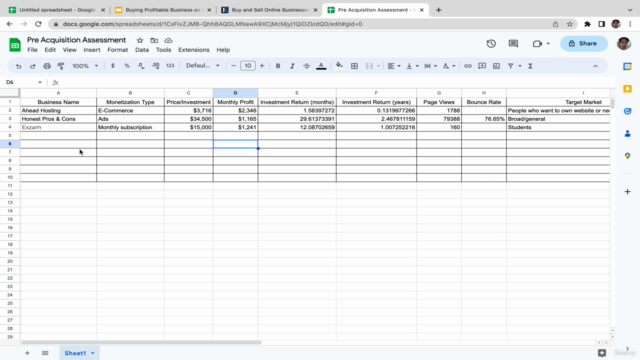The width and height of the screenshot is (640, 360).
Task: Click the Merge cells icon
Action: coord(369,66)
